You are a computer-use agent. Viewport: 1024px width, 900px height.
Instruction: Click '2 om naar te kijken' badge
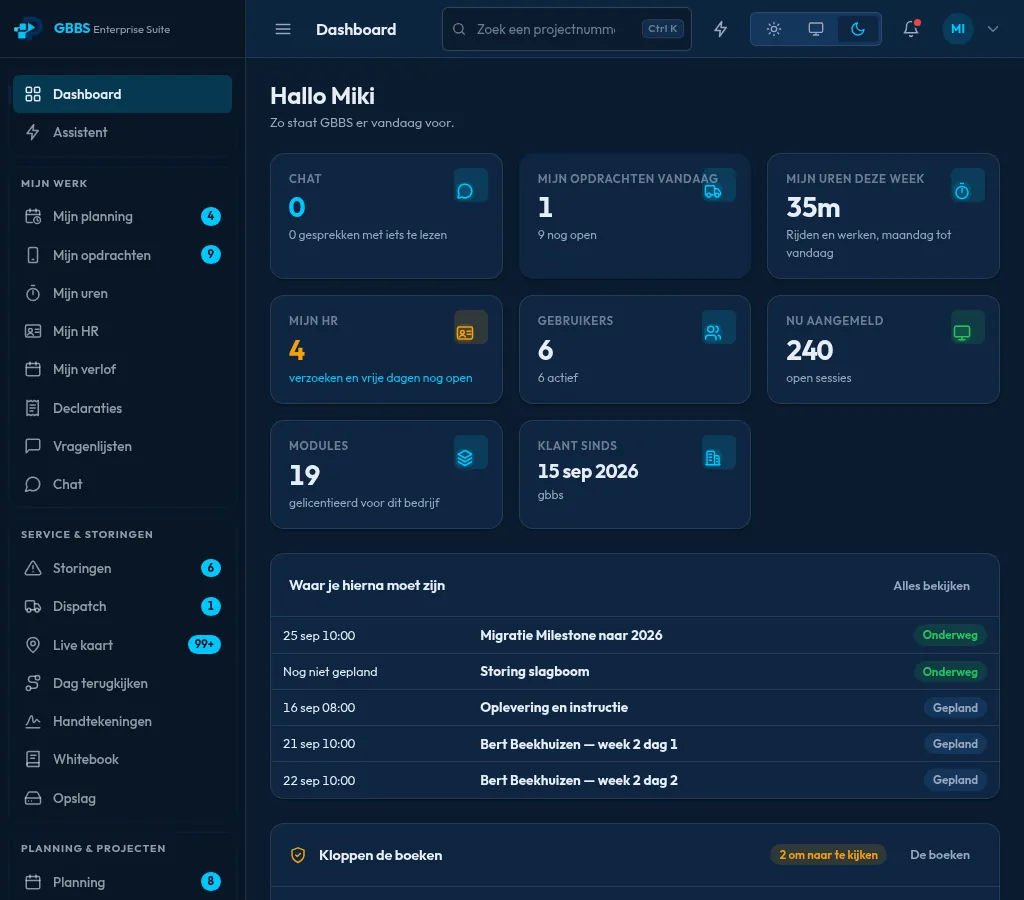pos(828,855)
